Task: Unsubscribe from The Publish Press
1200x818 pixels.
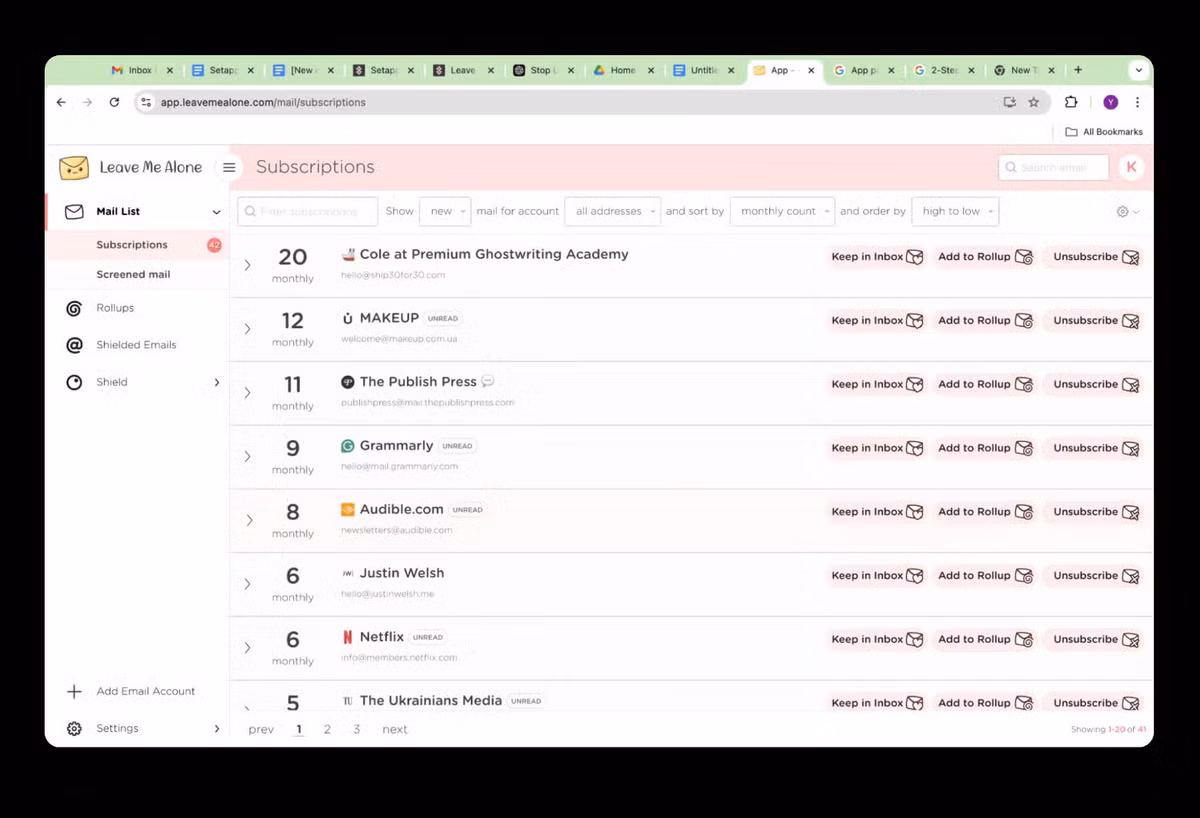Action: point(1093,384)
